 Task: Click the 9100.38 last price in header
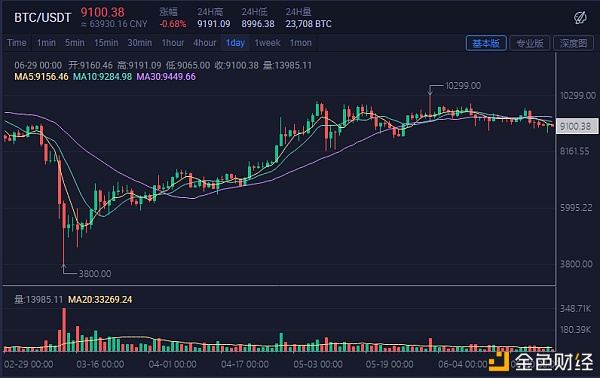tap(103, 12)
